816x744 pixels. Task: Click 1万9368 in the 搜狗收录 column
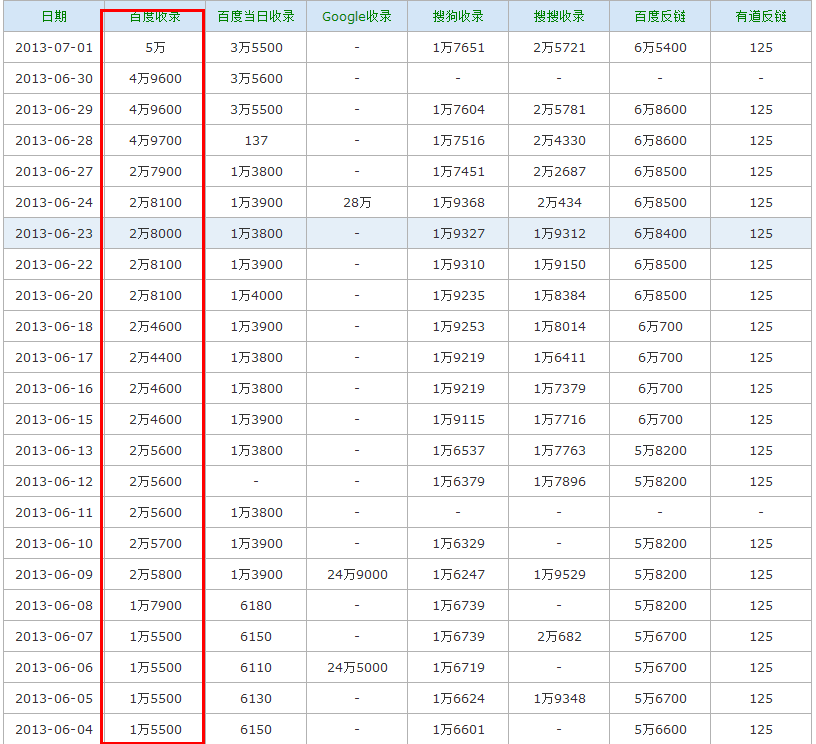458,202
